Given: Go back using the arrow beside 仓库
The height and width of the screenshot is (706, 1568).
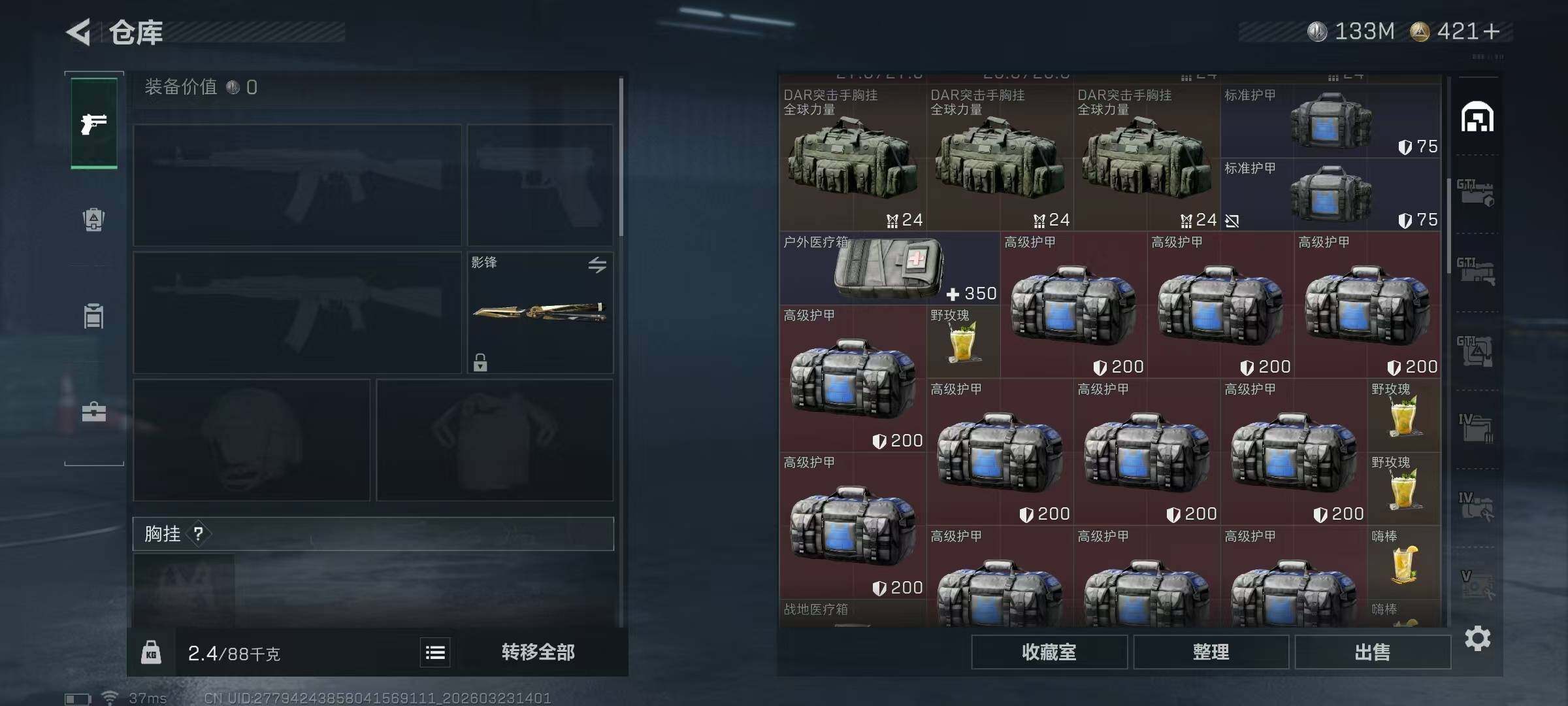Looking at the screenshot, I should pyautogui.click(x=78, y=32).
